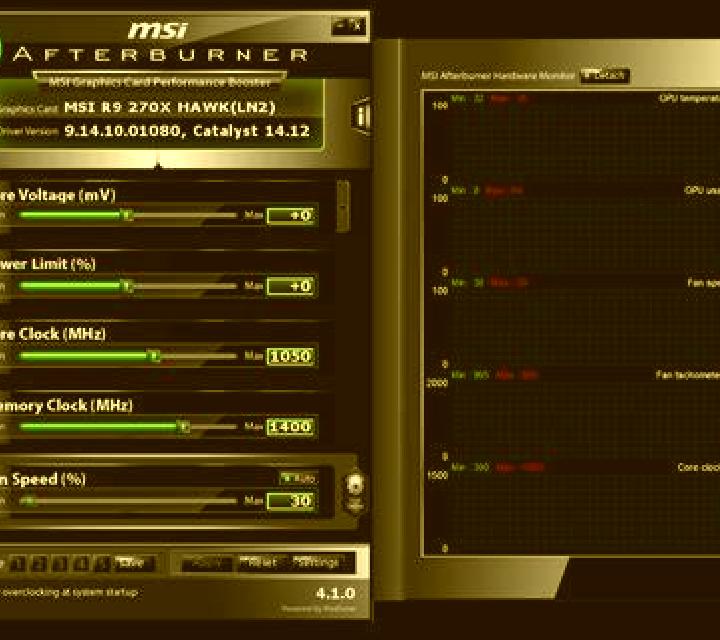Click the Core Clock slider handle
Screen dimensions: 720x640
click(x=153, y=356)
